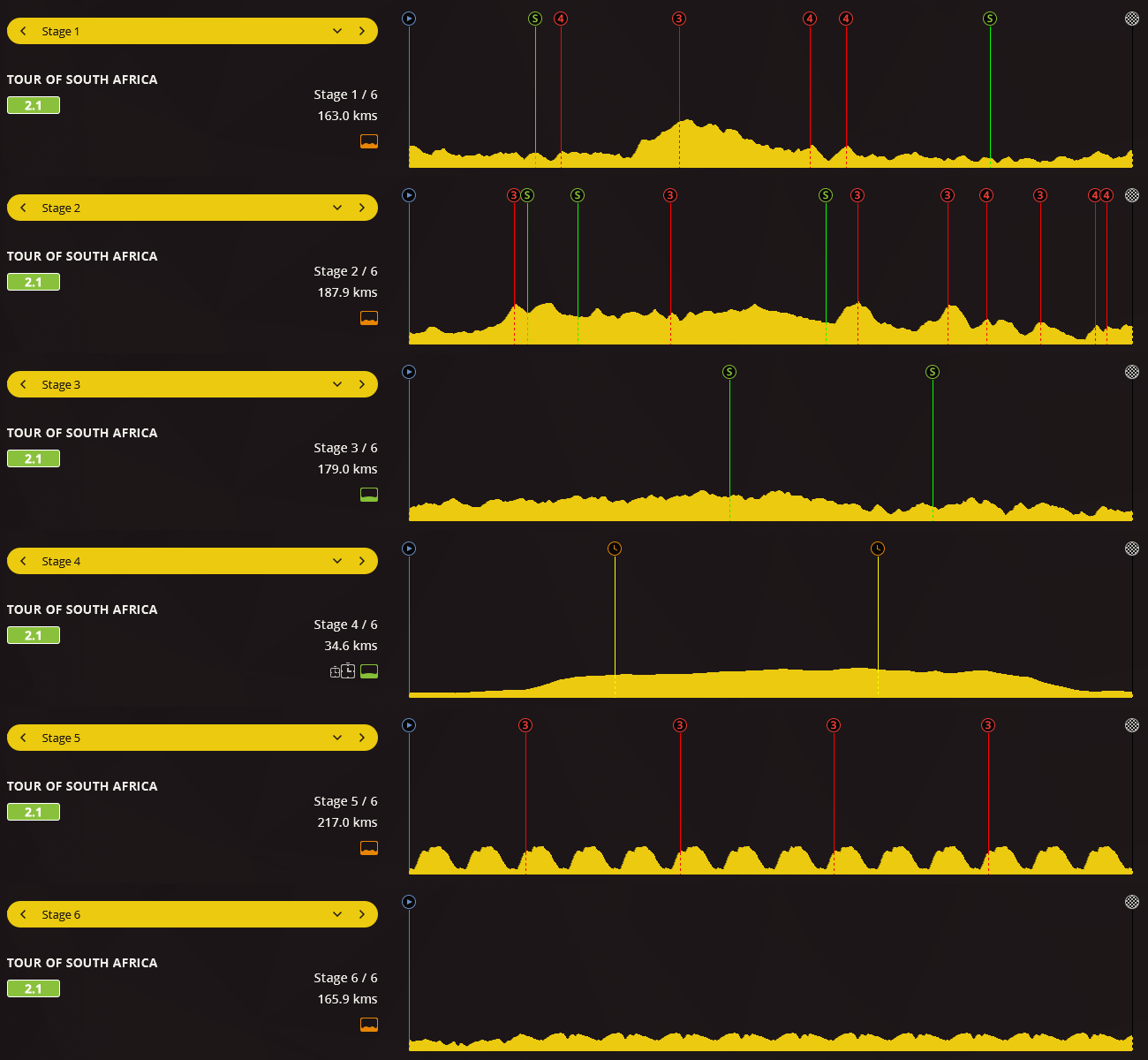
Task: Go to previous from Stage 2 selector
Action: (23, 208)
